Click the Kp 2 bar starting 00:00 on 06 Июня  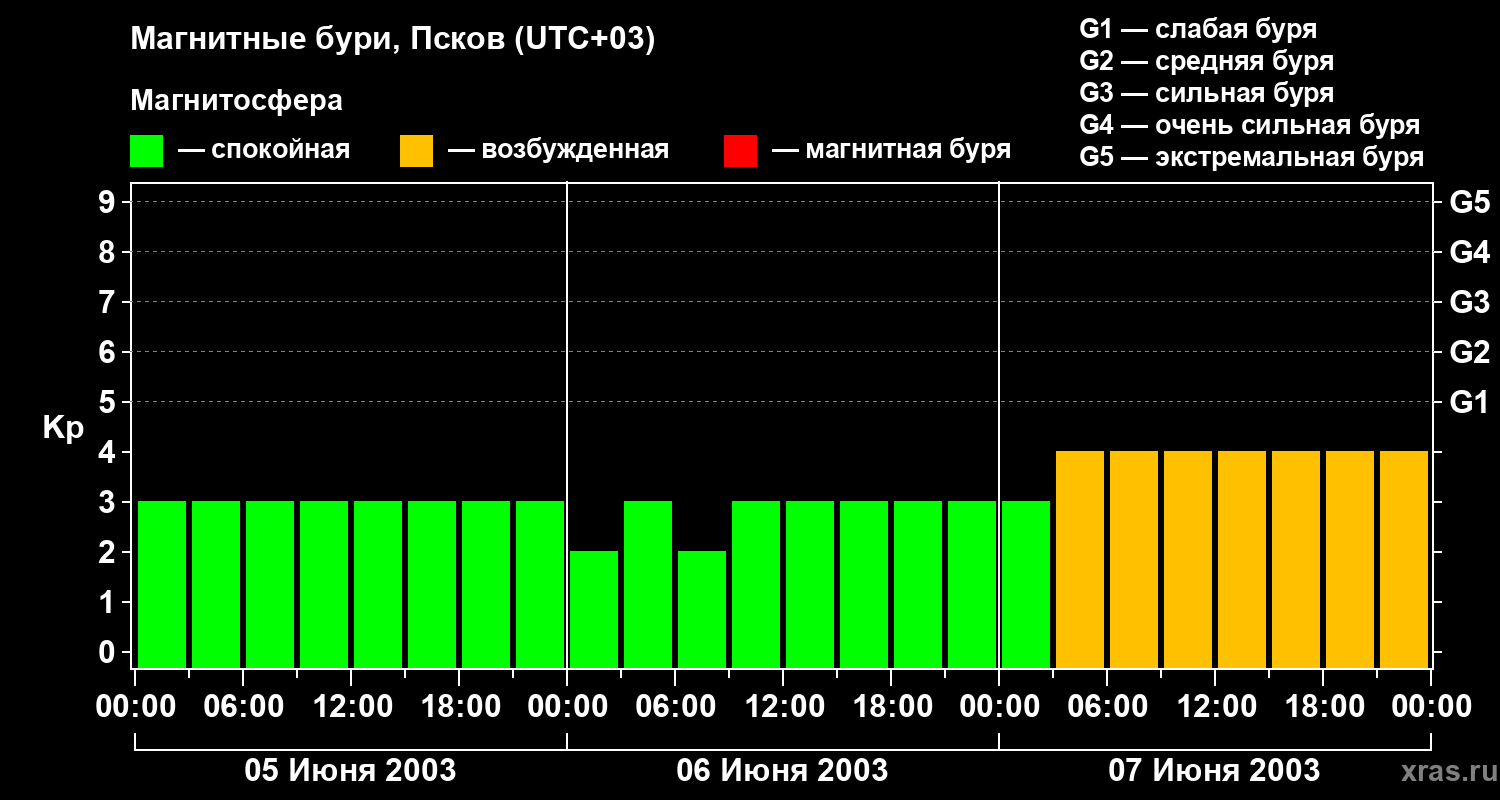click(x=594, y=609)
